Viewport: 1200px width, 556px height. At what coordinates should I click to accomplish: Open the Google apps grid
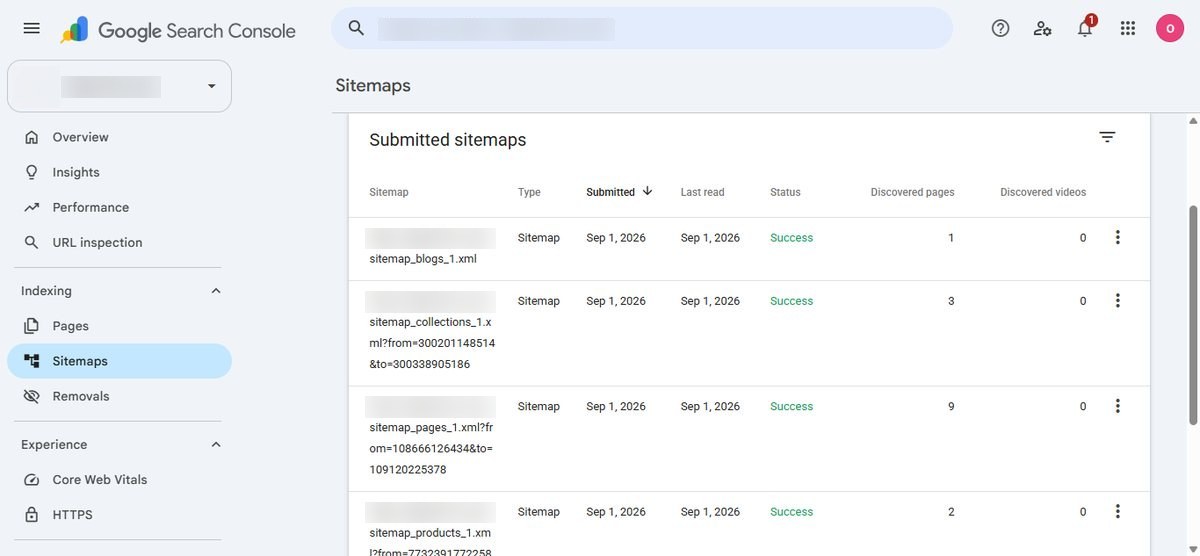[x=1128, y=28]
